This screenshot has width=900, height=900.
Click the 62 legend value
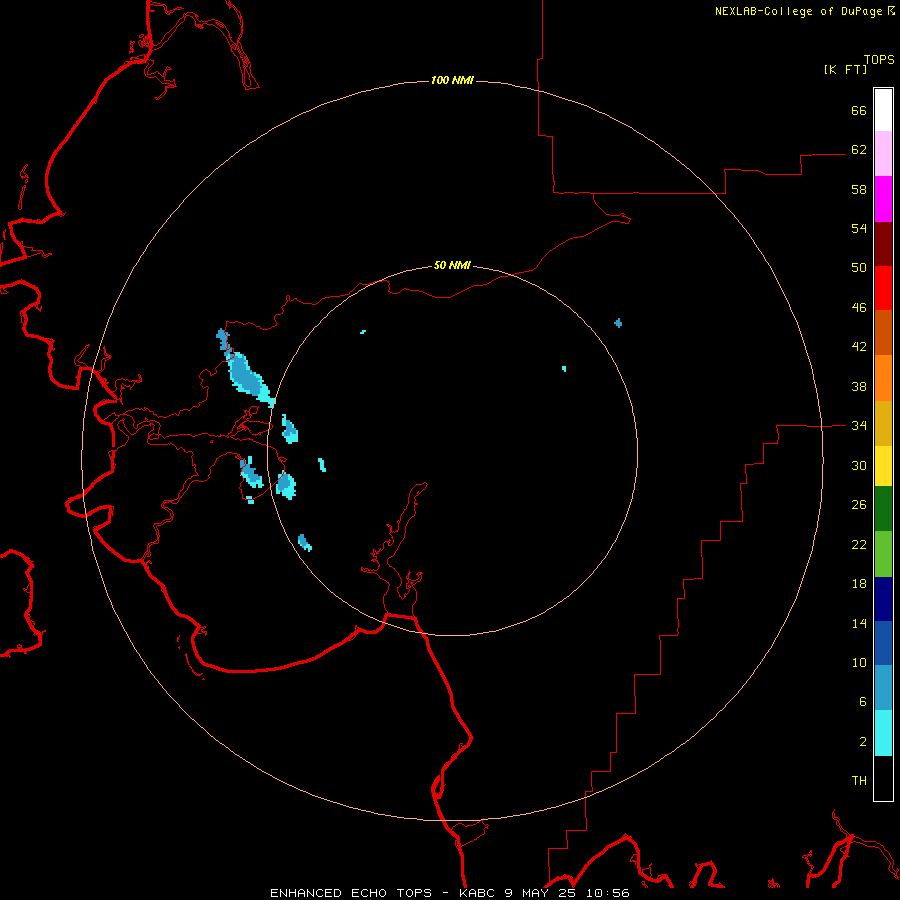click(x=859, y=149)
